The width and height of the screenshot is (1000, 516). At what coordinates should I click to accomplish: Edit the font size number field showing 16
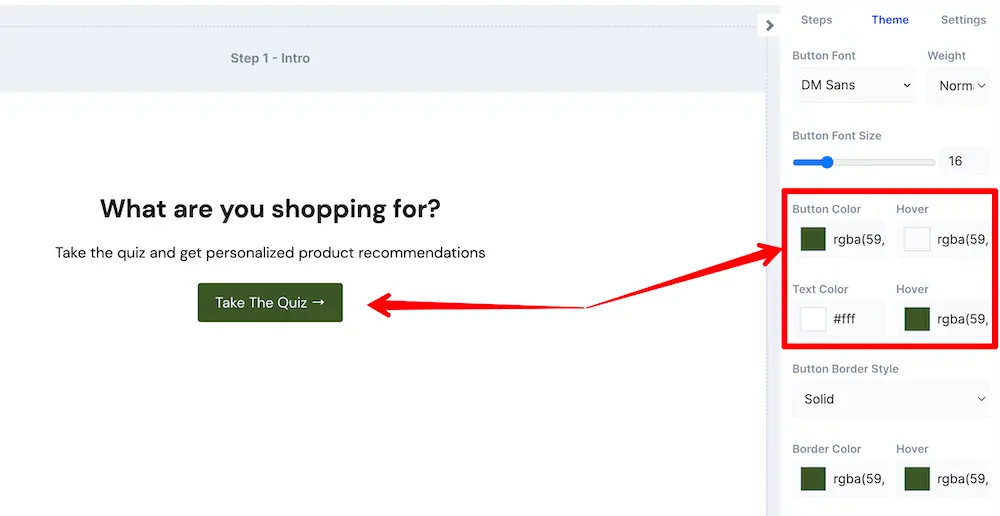click(963, 161)
